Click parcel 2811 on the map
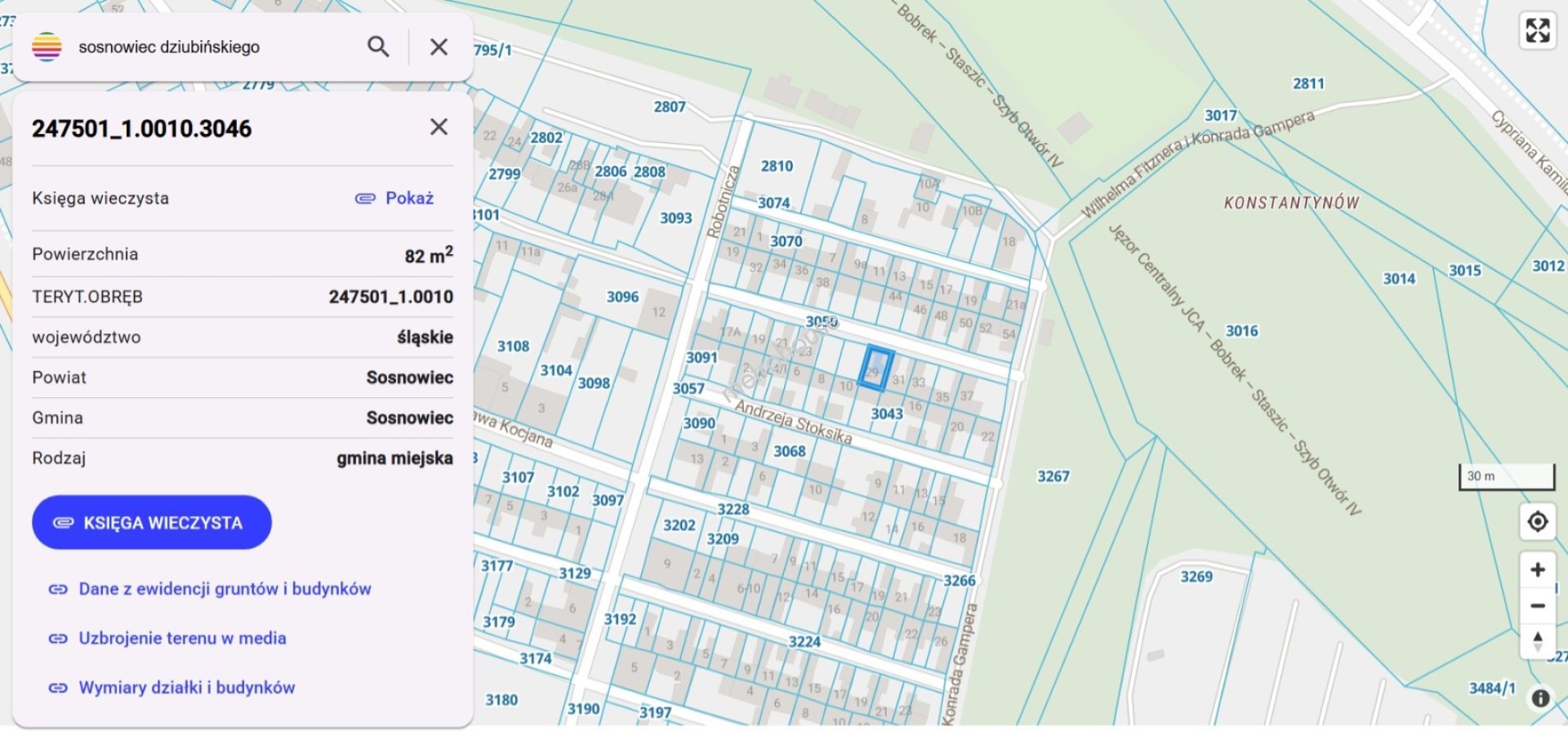1568x746 pixels. click(1307, 83)
